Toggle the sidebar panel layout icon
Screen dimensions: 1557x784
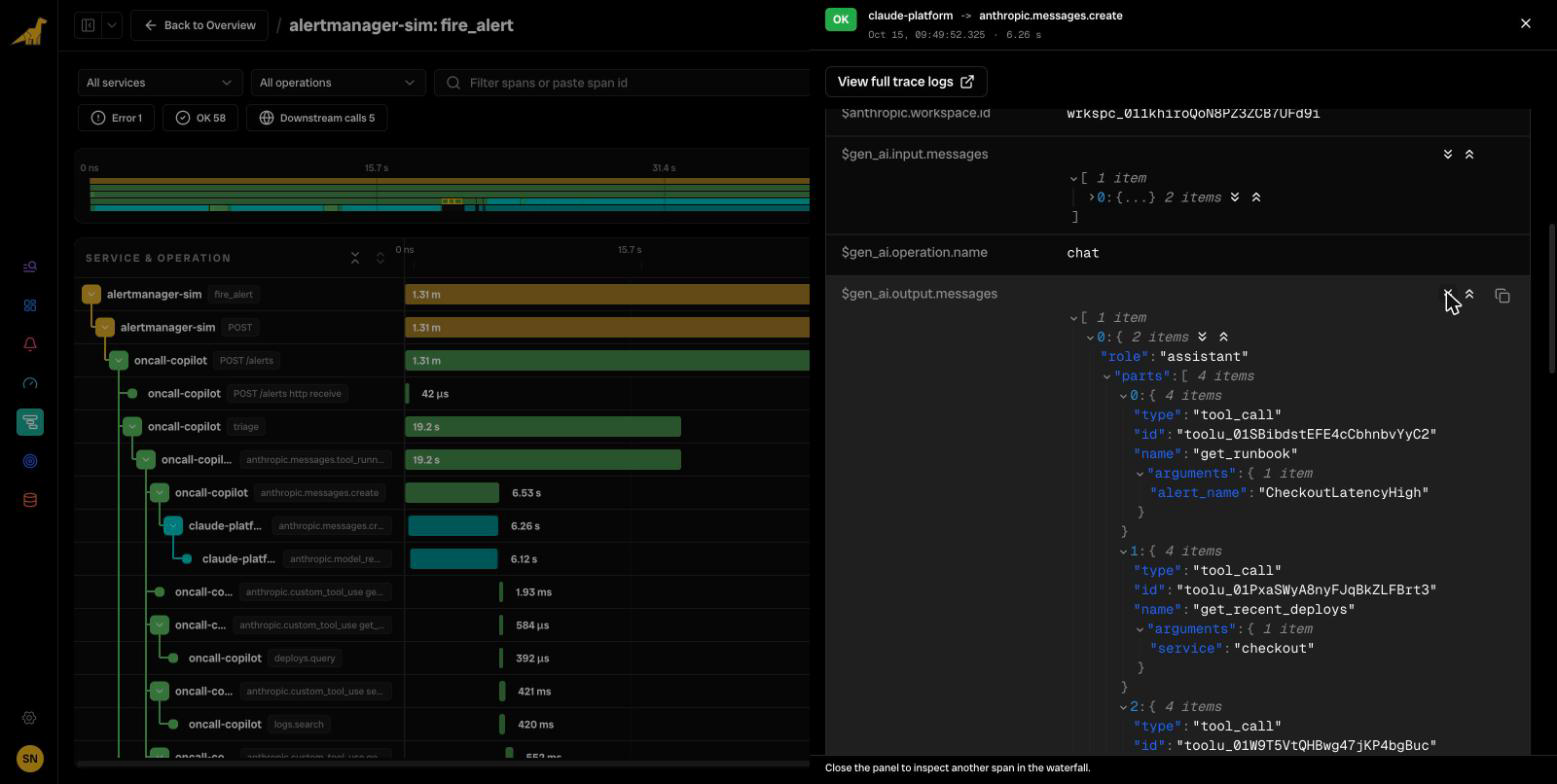(x=88, y=25)
